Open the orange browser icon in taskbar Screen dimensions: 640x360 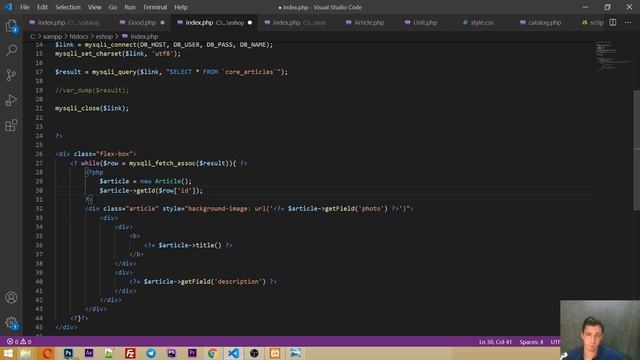[47, 353]
